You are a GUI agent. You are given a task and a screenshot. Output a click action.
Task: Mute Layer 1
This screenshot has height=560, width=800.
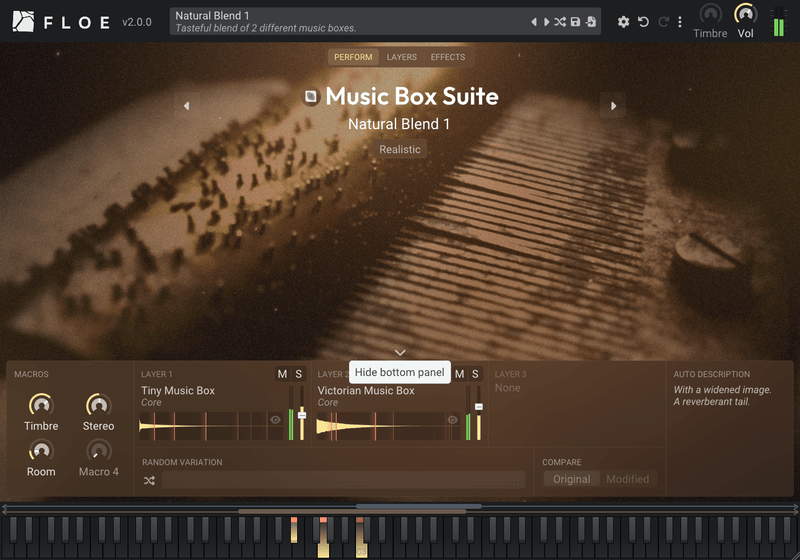coord(282,374)
